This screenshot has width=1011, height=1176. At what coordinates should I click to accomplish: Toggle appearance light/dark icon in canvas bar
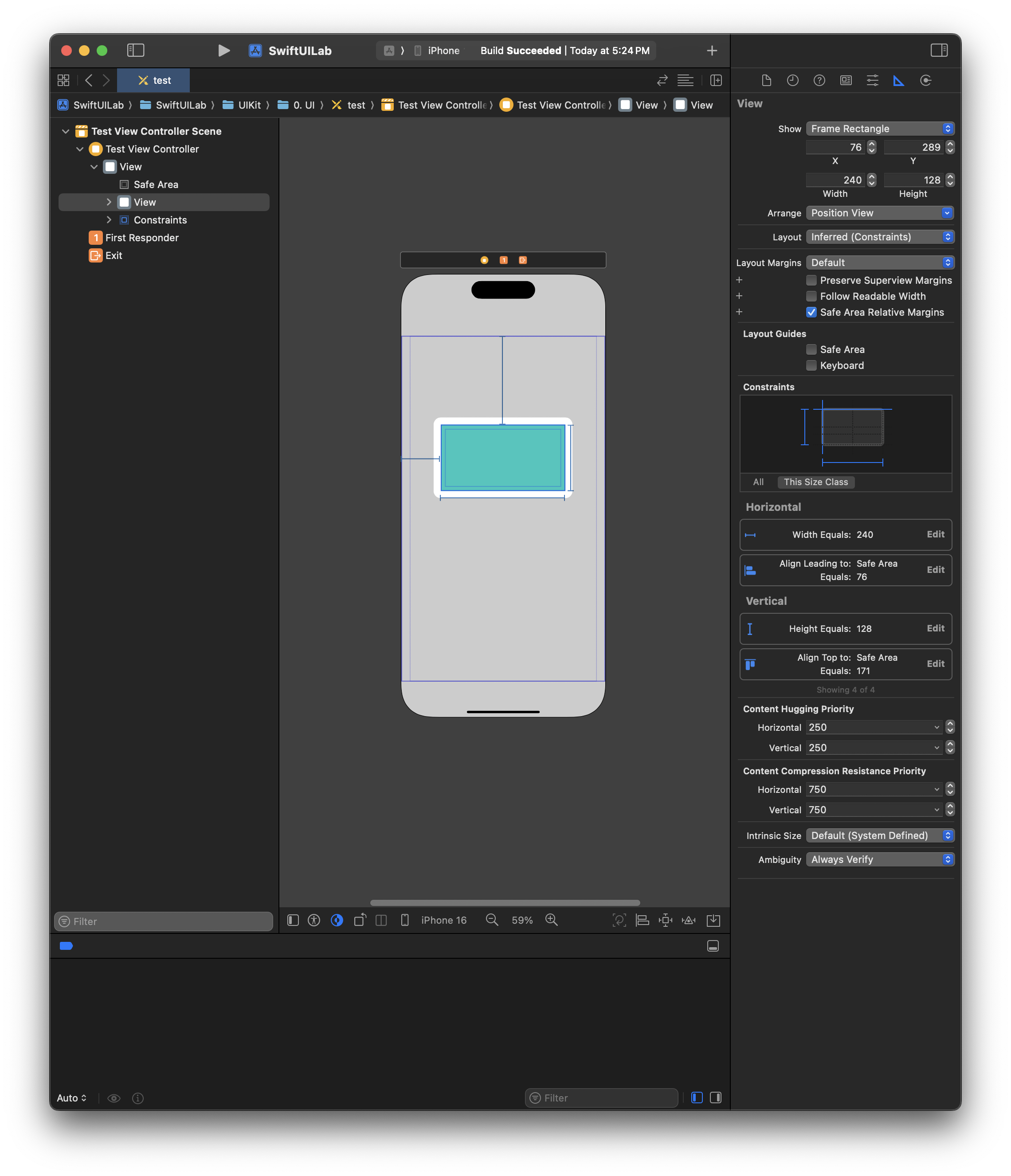pyautogui.click(x=337, y=920)
